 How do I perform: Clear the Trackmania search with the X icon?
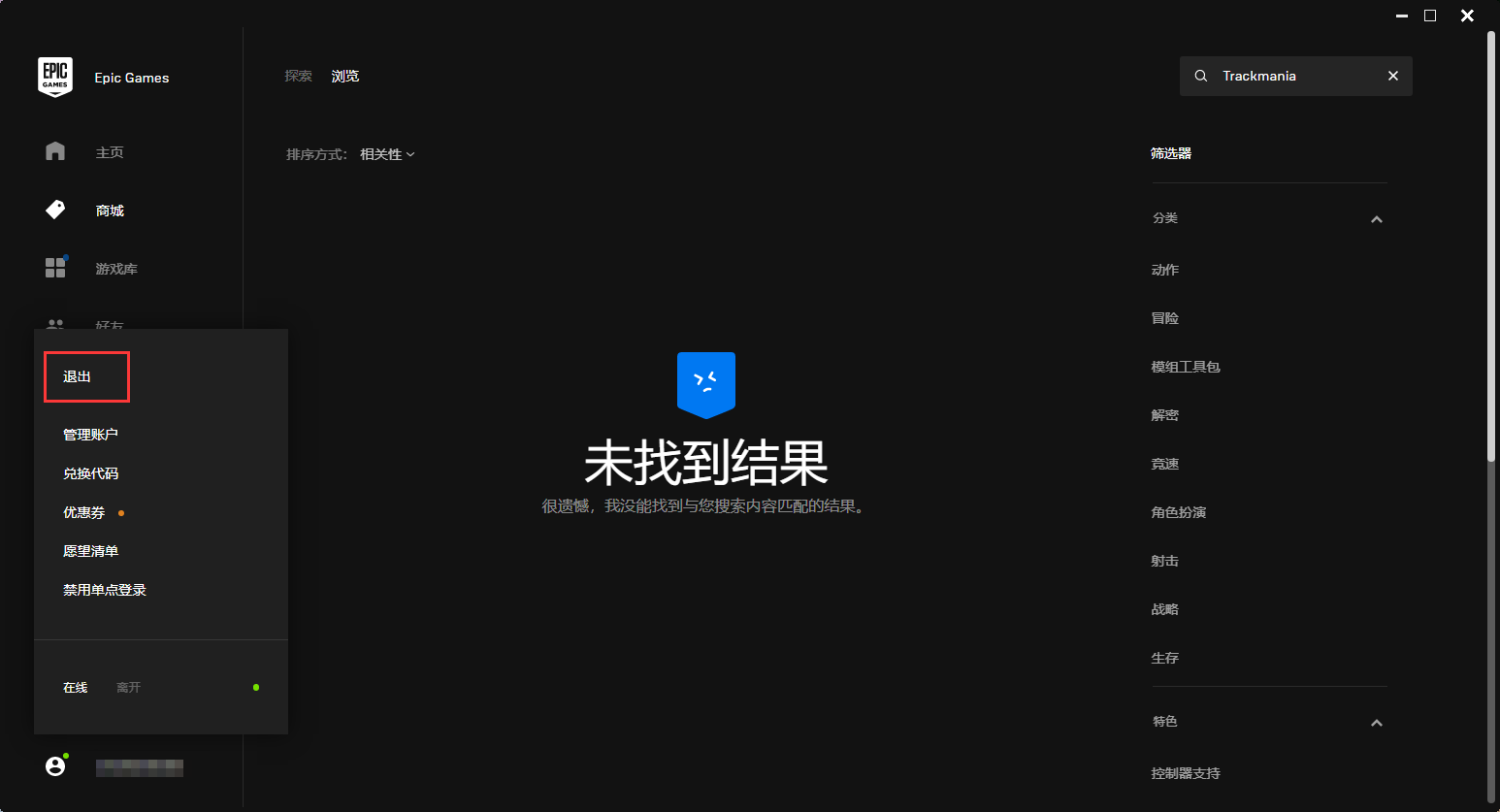coord(1393,75)
